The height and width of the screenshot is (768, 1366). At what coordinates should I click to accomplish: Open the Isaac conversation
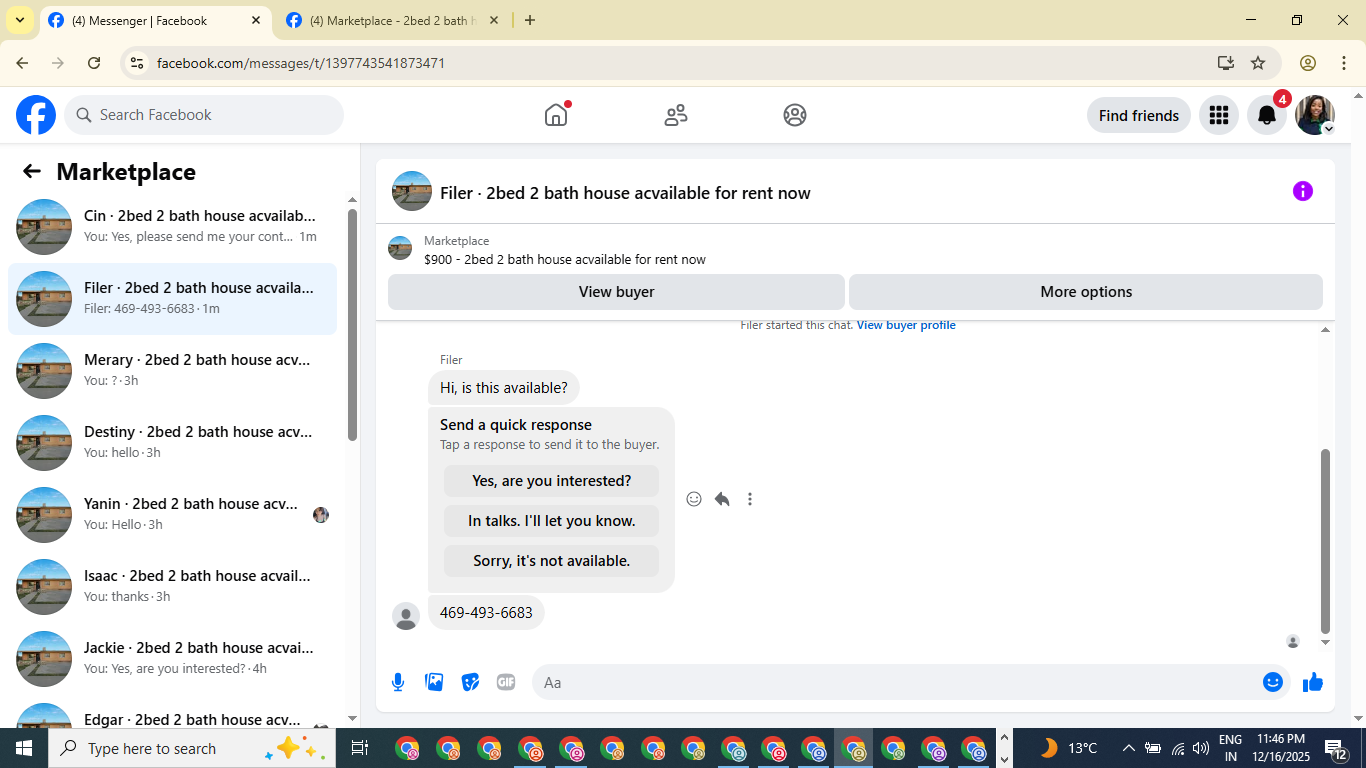coord(172,587)
